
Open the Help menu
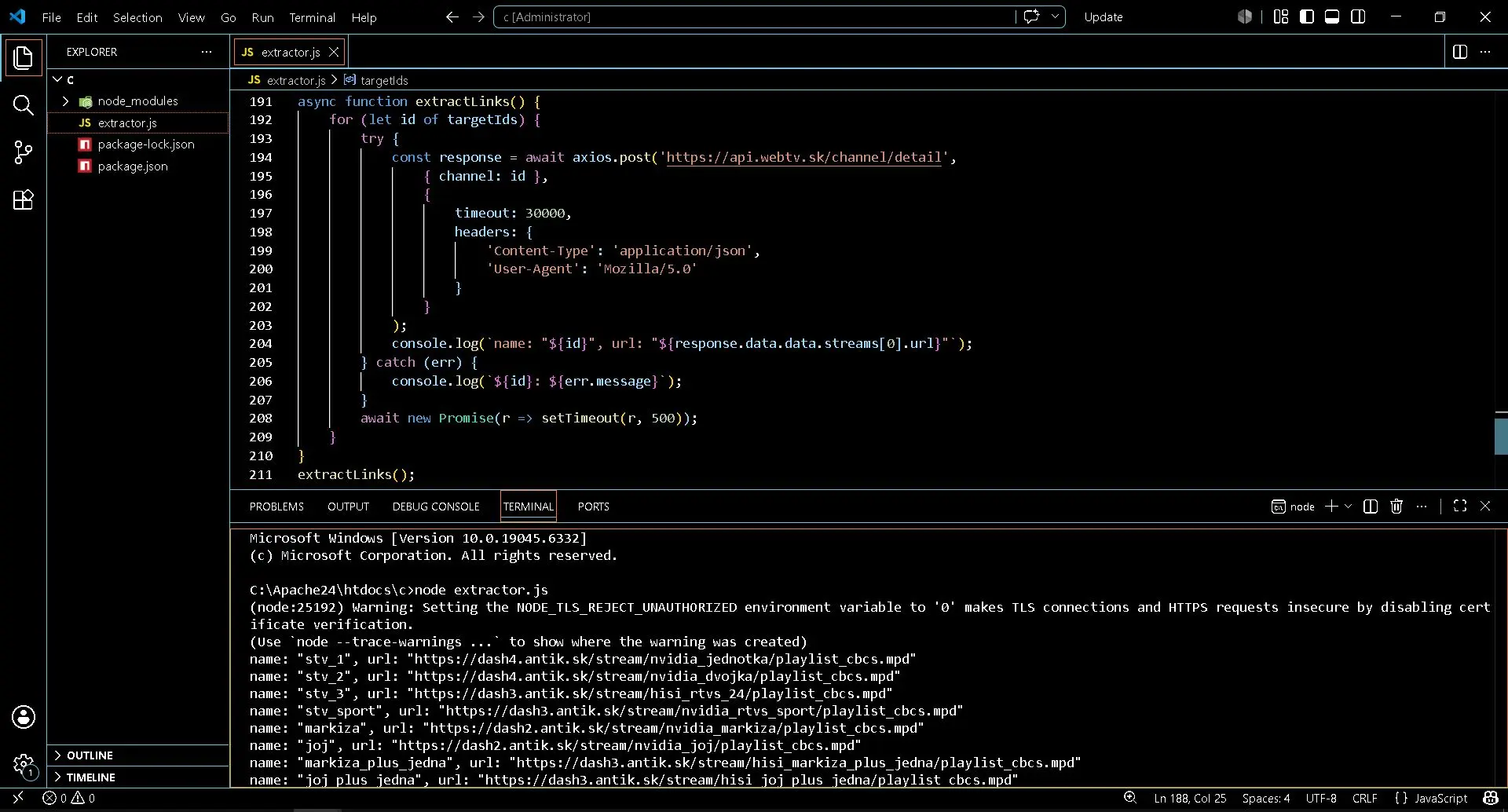click(364, 17)
